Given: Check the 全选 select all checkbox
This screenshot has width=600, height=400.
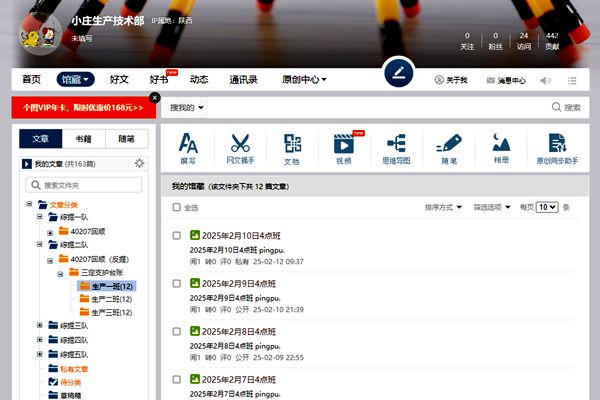Looking at the screenshot, I should tap(177, 208).
